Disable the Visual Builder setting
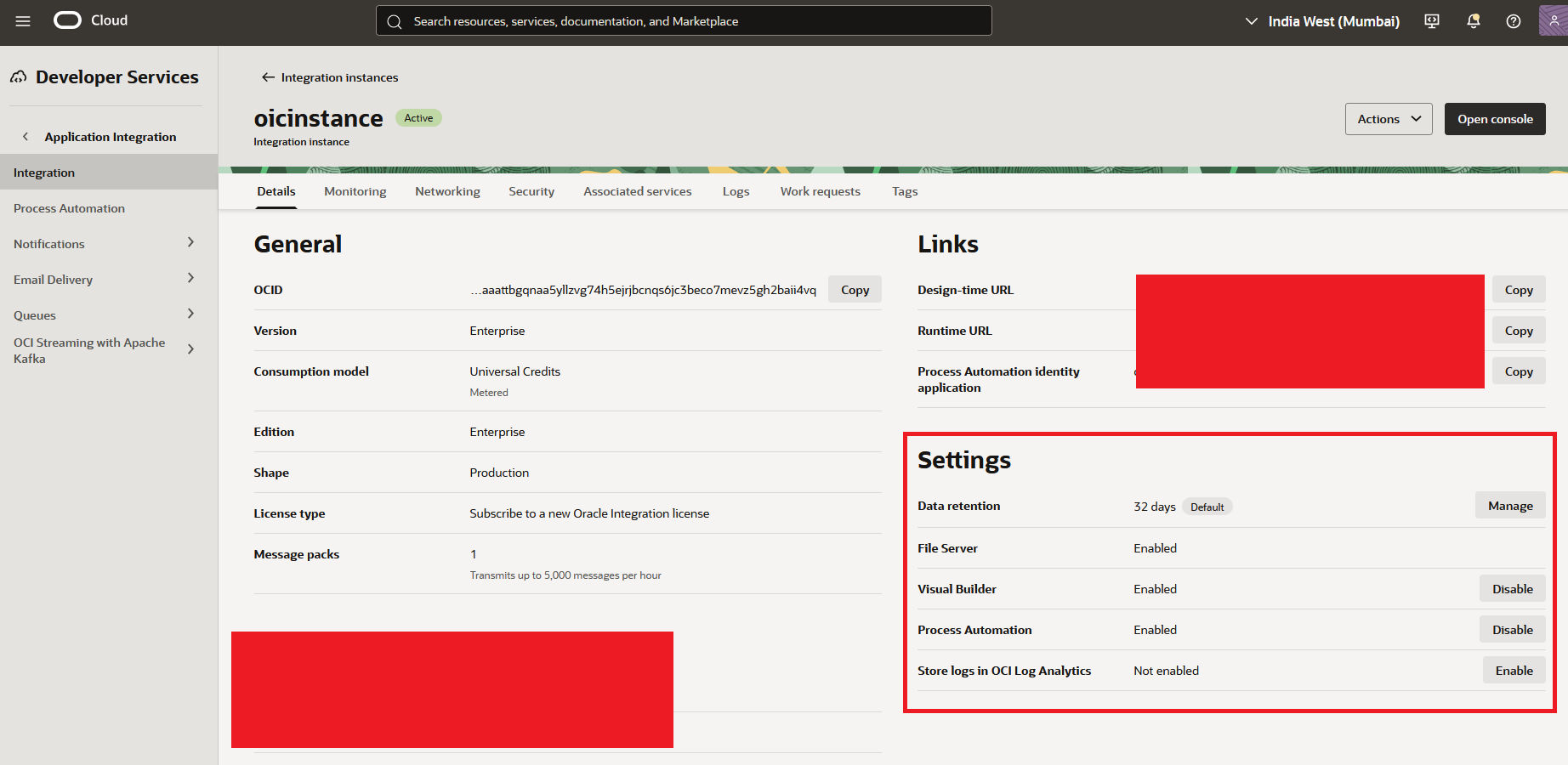1568x765 pixels. click(x=1512, y=589)
